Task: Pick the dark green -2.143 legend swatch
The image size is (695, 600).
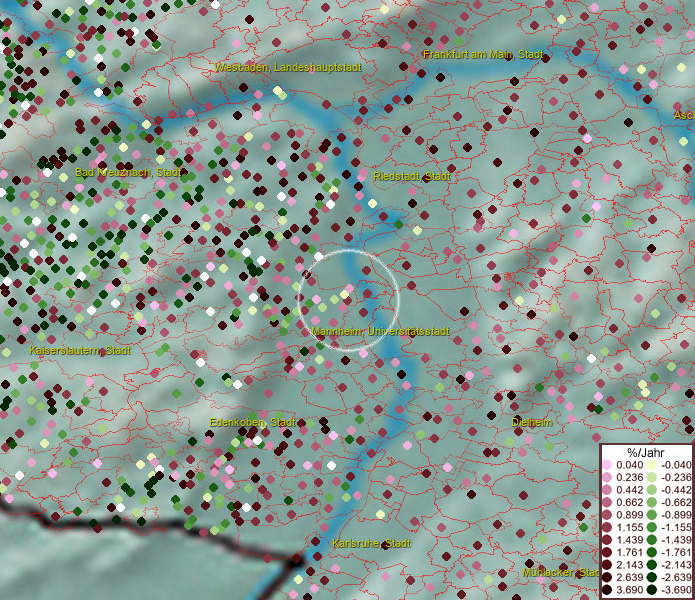Action: 652,565
